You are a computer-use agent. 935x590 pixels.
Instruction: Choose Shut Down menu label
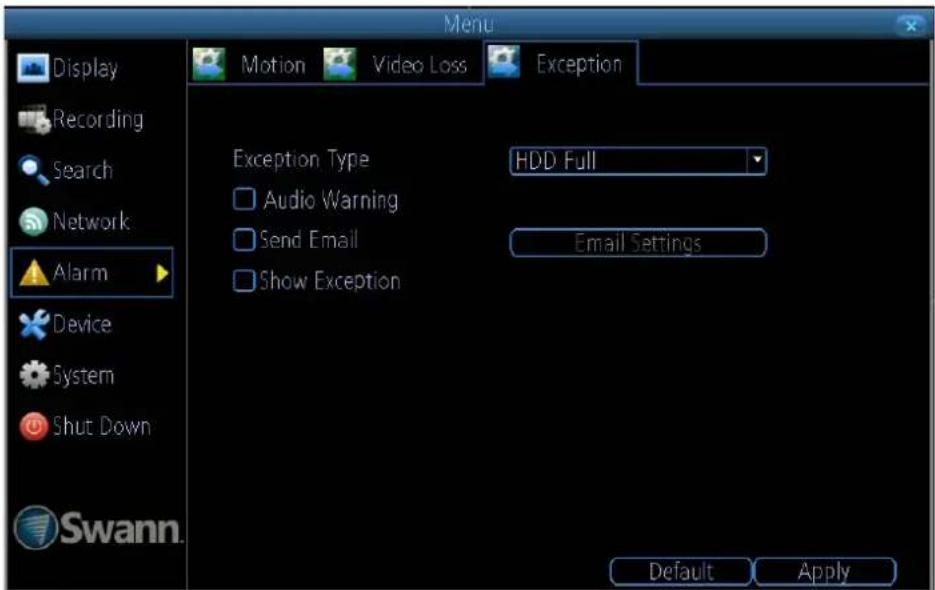click(102, 427)
